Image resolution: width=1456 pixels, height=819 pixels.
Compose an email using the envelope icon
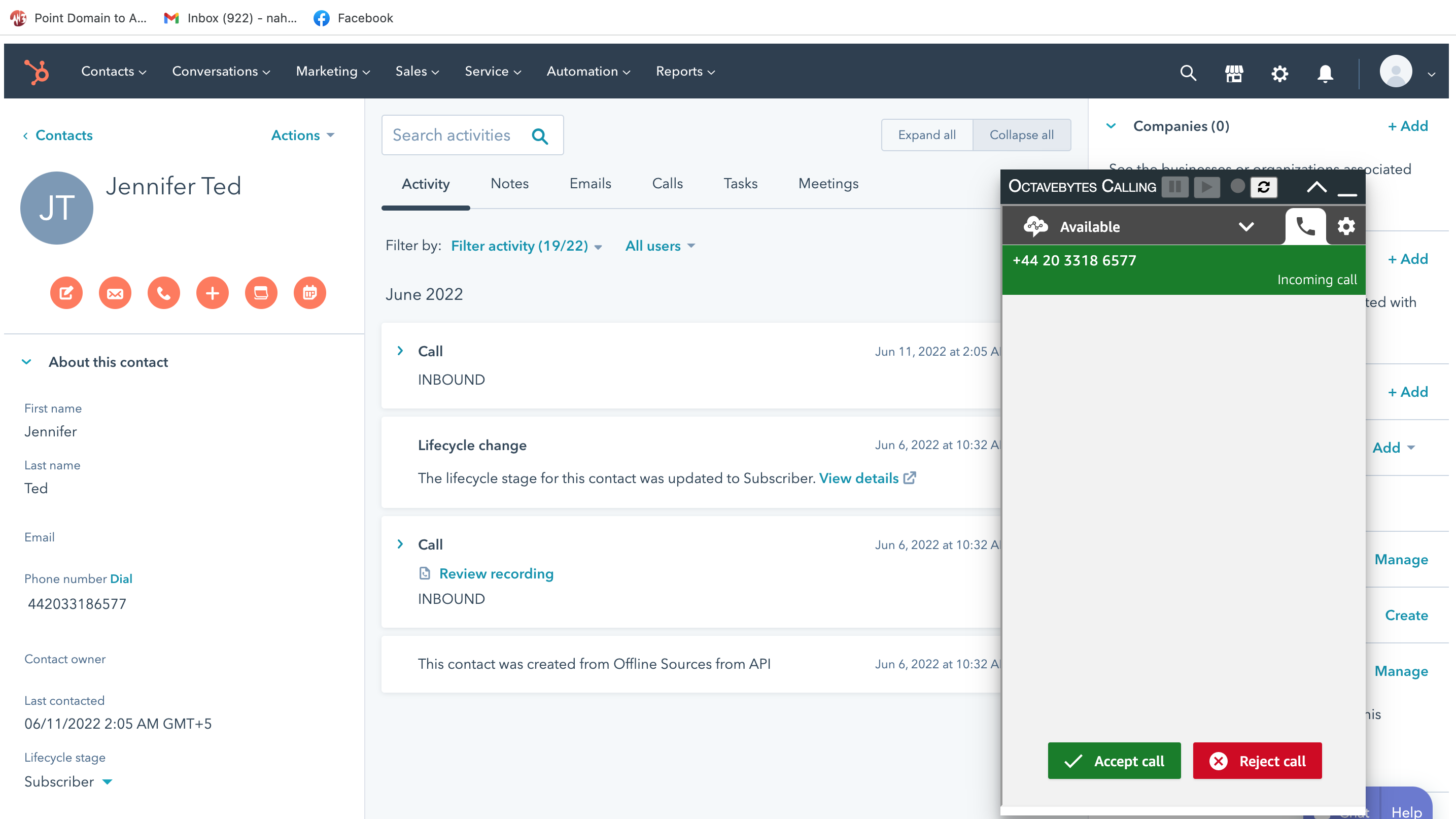click(x=115, y=293)
